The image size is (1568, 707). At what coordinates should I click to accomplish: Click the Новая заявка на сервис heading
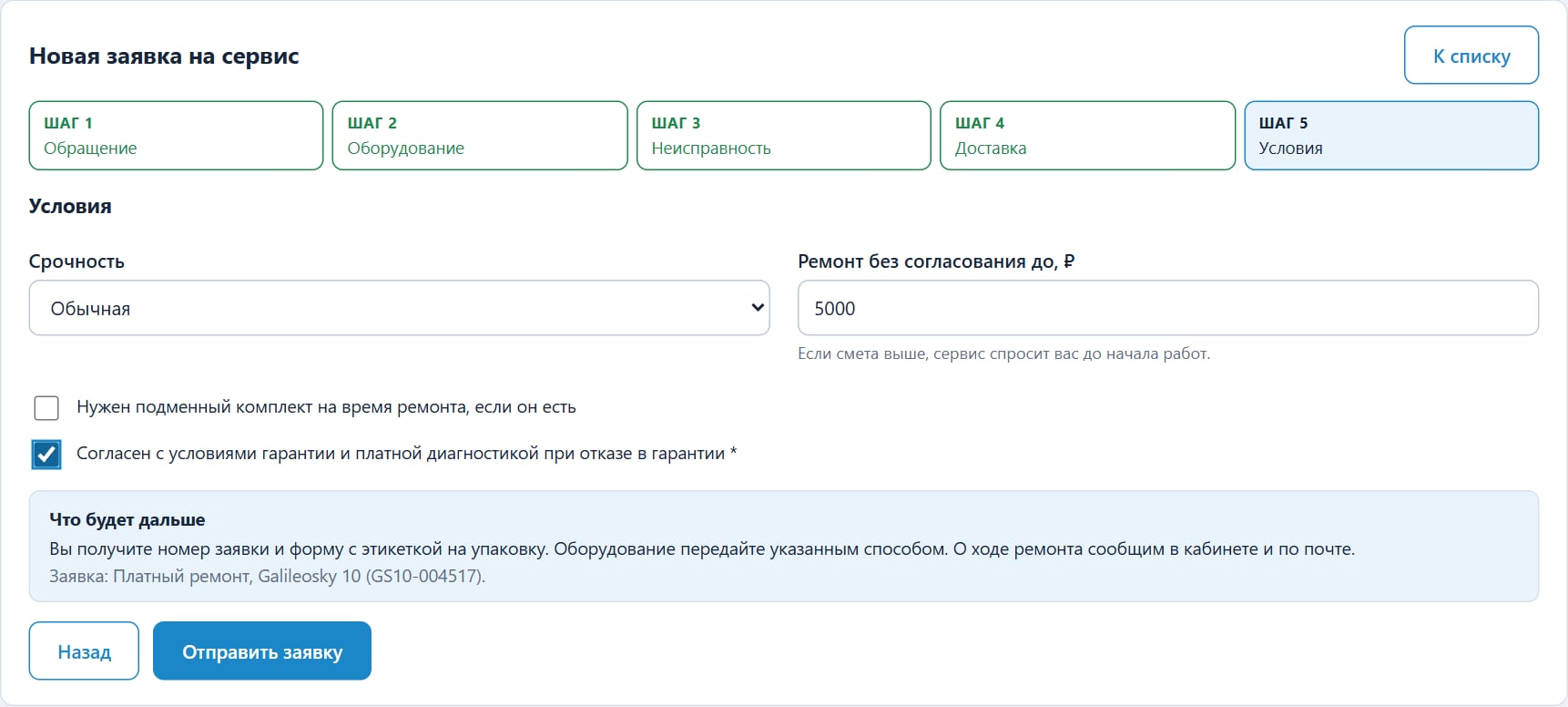pyautogui.click(x=164, y=56)
